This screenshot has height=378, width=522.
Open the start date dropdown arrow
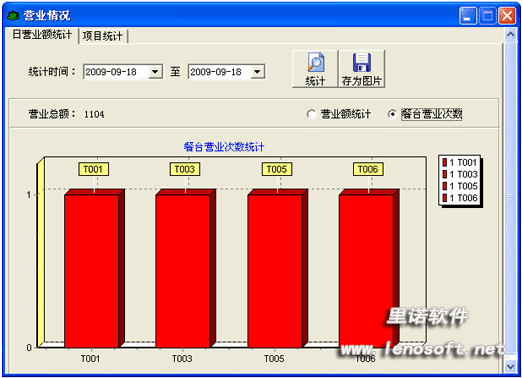(x=155, y=72)
